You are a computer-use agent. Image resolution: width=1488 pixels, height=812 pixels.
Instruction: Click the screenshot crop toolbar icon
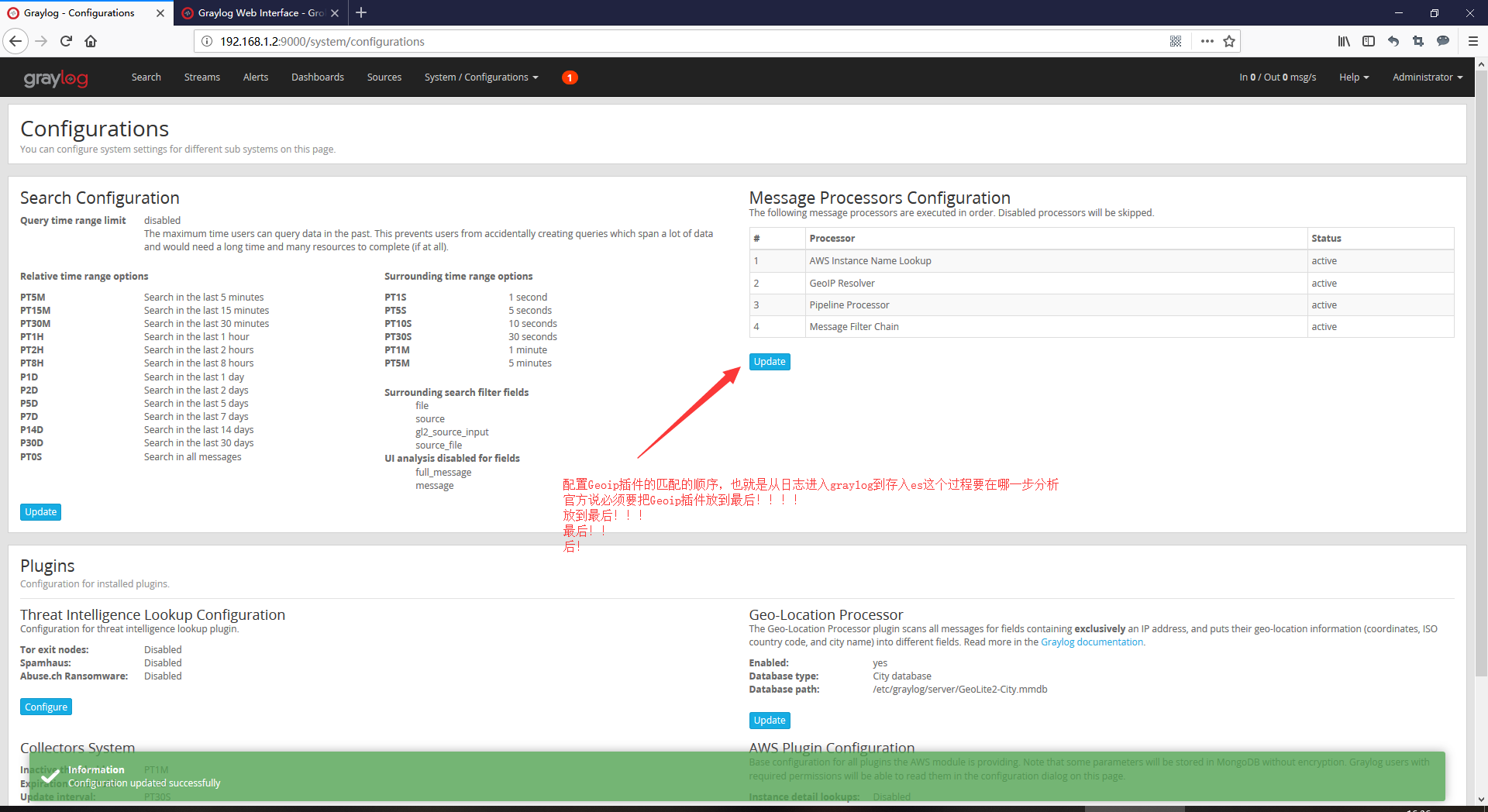pos(1418,41)
